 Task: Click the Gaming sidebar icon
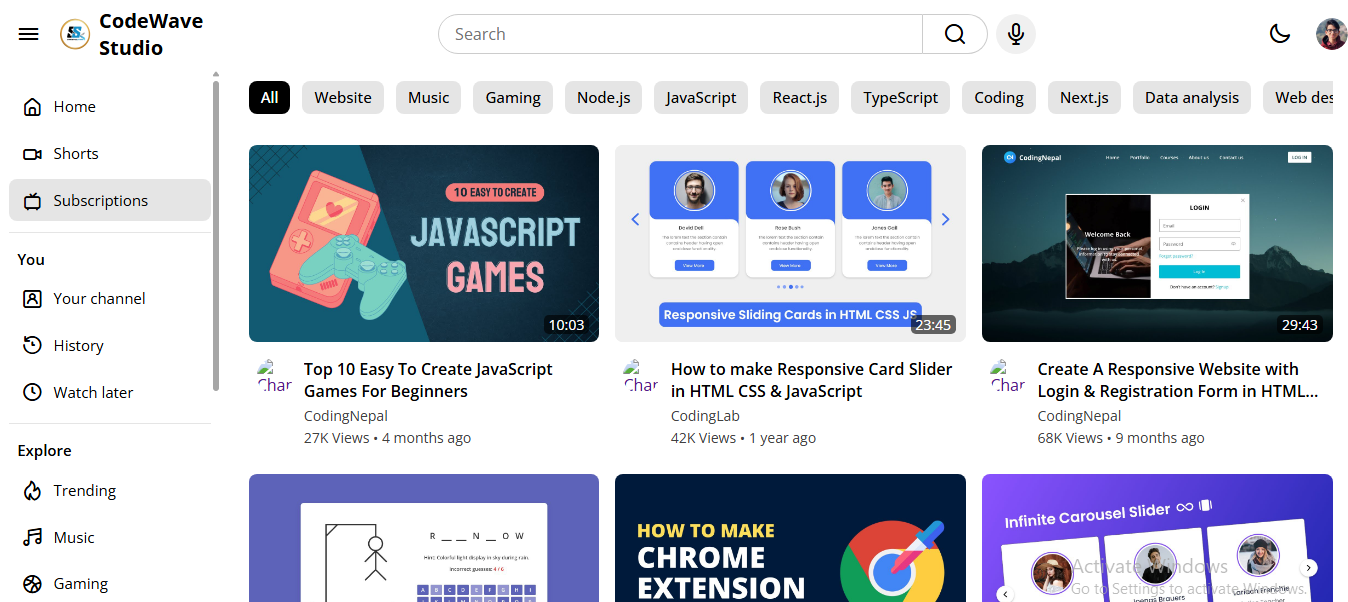click(33, 584)
